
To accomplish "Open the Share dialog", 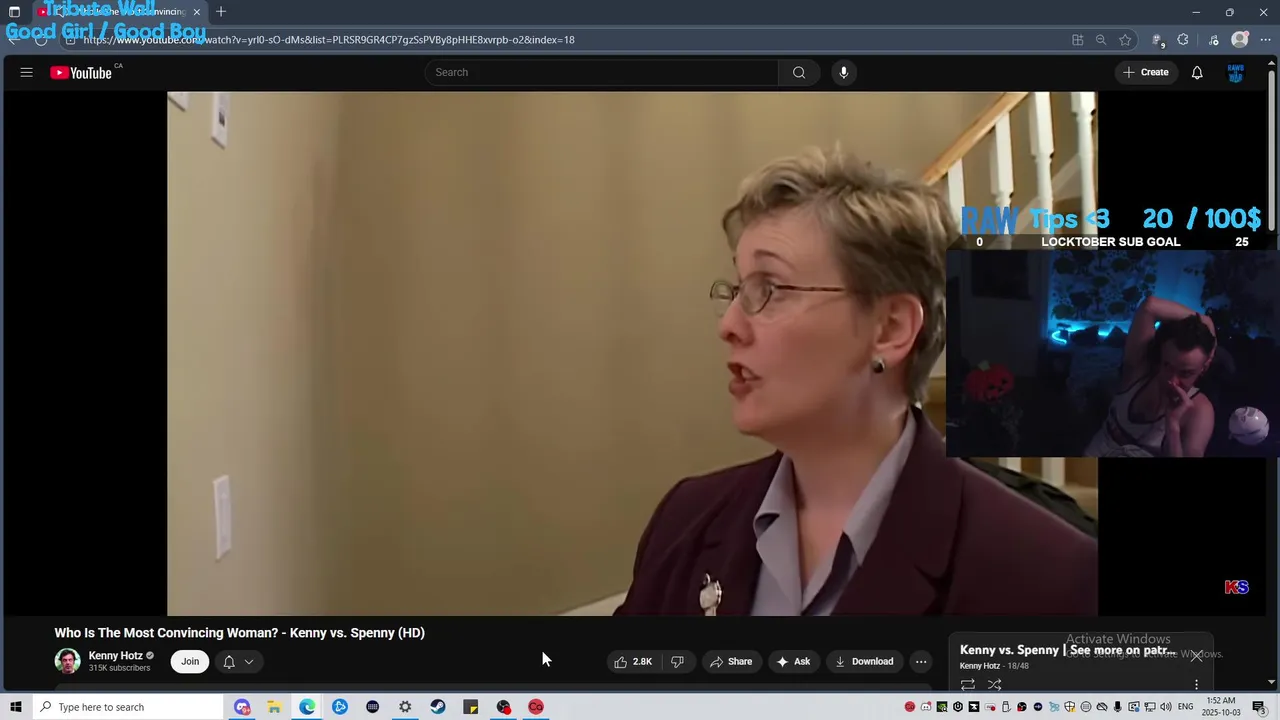I will 731,661.
